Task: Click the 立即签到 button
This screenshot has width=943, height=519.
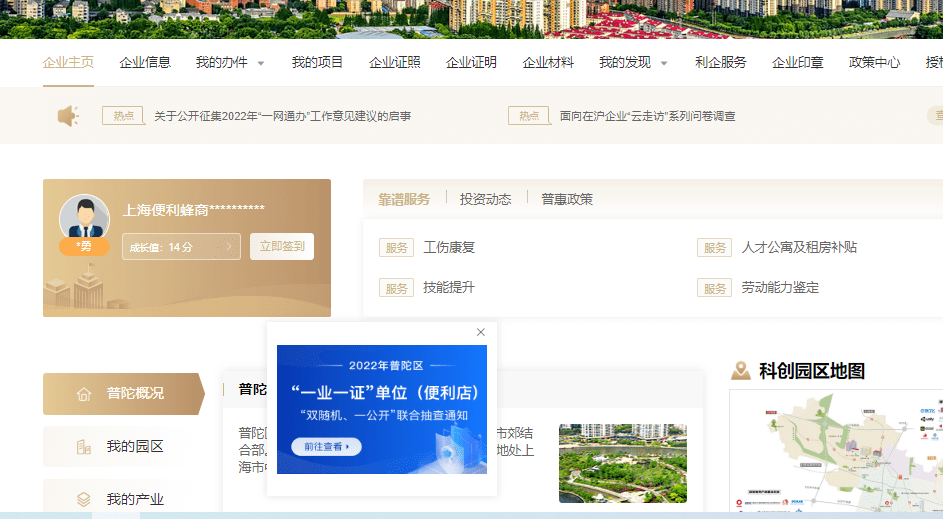Action: 282,246
